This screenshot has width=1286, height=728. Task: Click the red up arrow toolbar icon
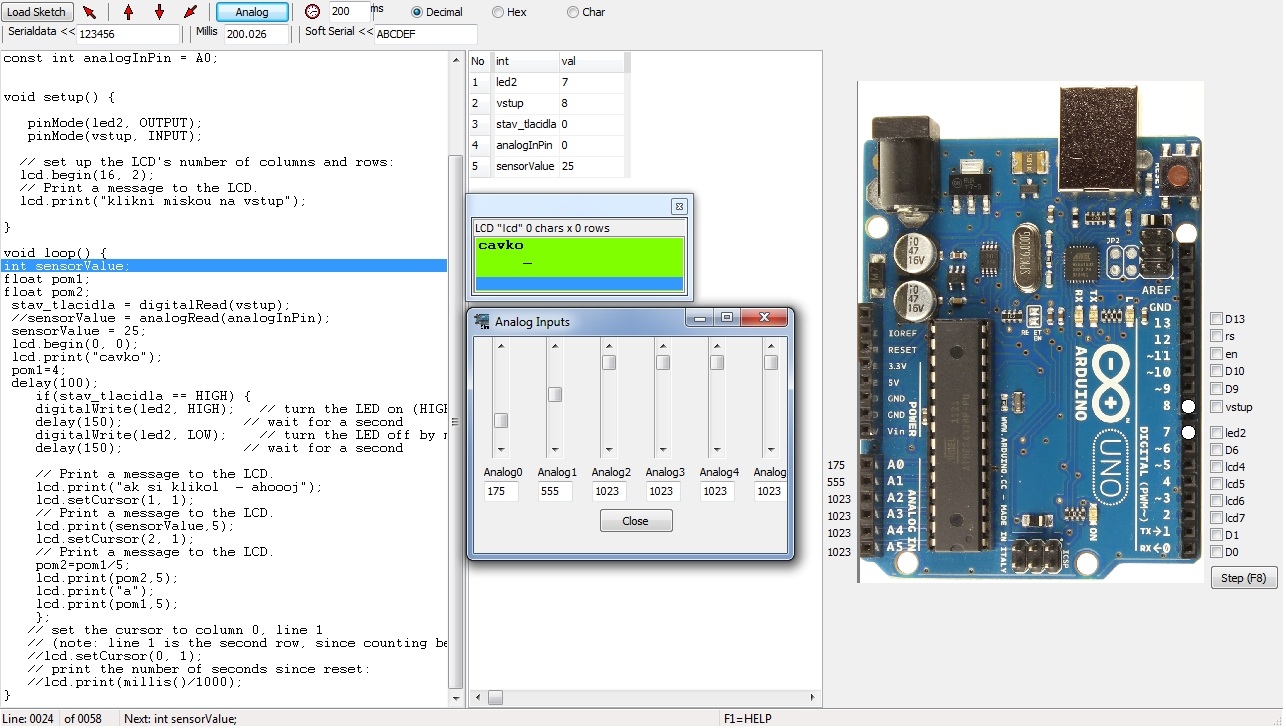(x=128, y=12)
